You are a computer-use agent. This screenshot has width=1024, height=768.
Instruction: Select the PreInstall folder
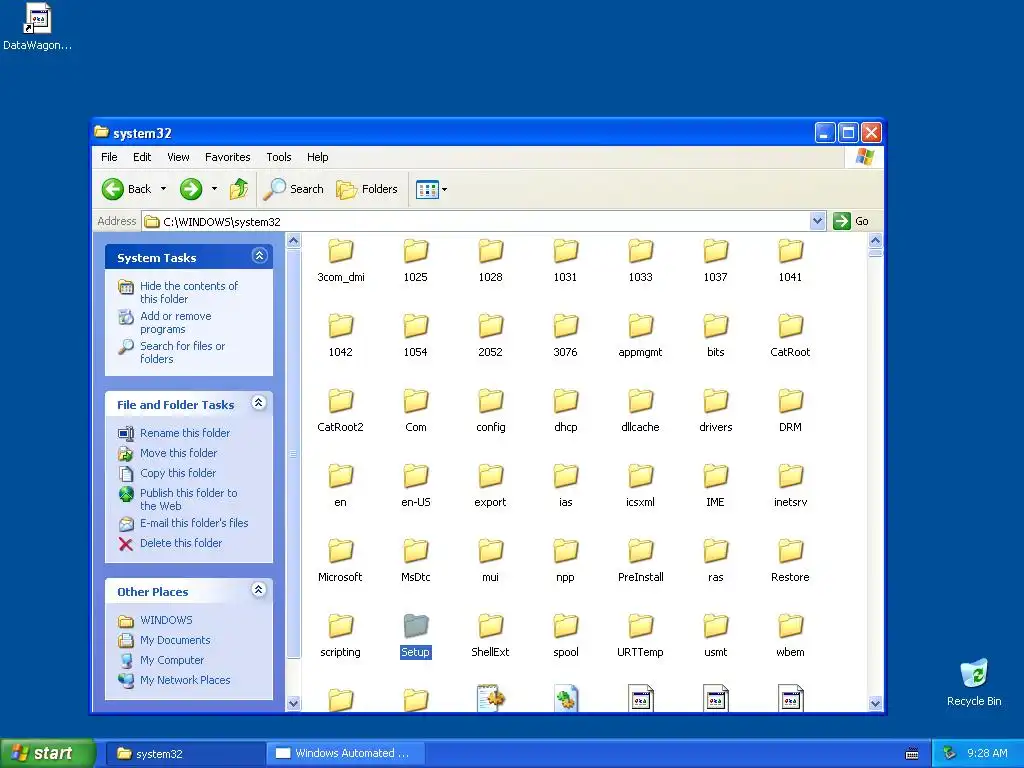[640, 560]
